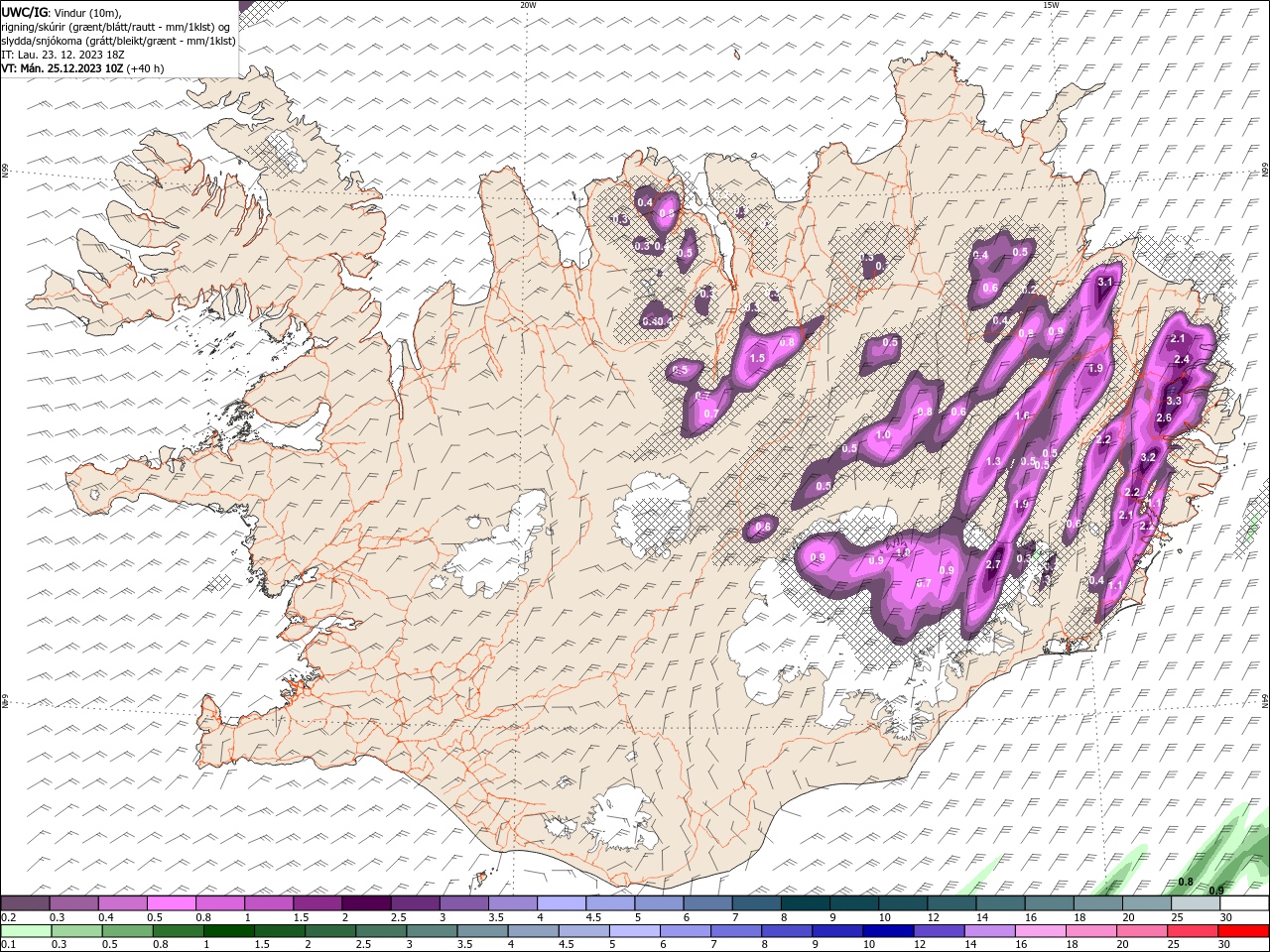Click the bottom-row red-pink swatch labeled 25
This screenshot has height=952, width=1270.
(1193, 930)
